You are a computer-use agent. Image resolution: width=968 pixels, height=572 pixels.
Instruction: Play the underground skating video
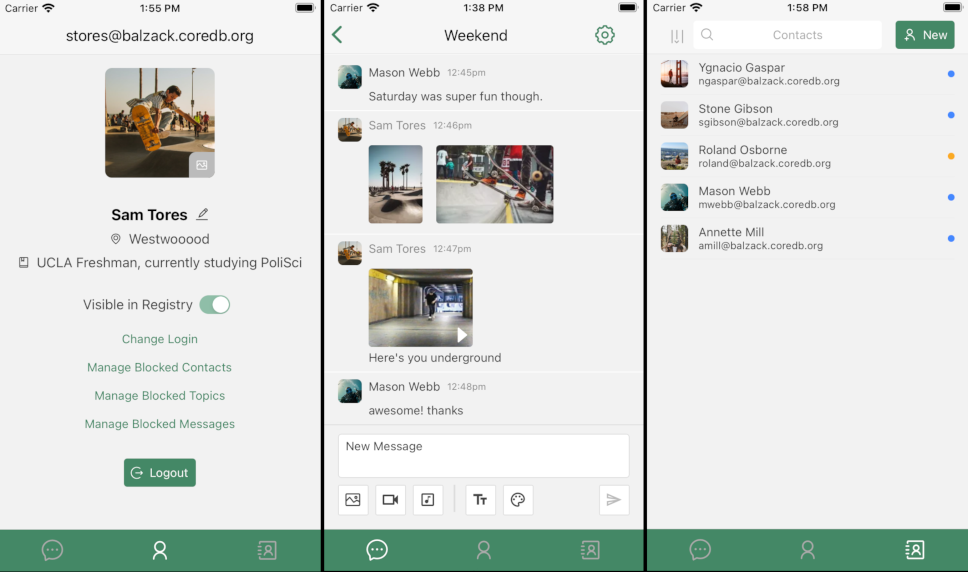[x=420, y=307]
